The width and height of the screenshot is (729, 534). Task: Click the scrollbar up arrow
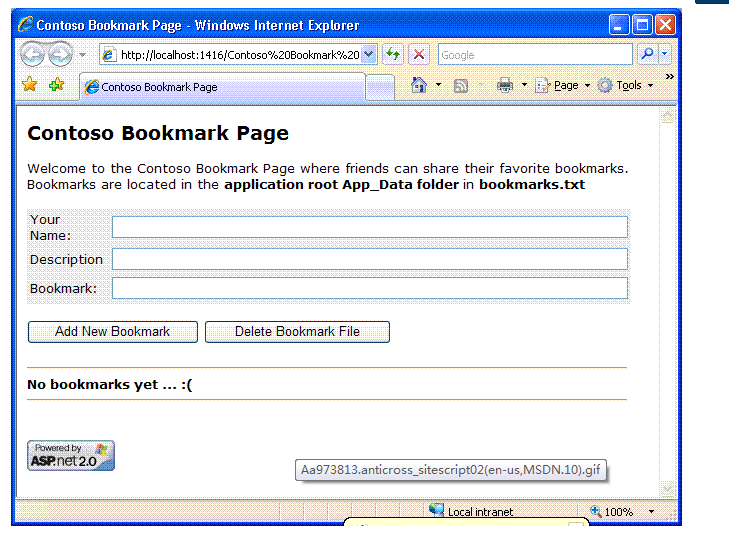pyautogui.click(x=668, y=115)
